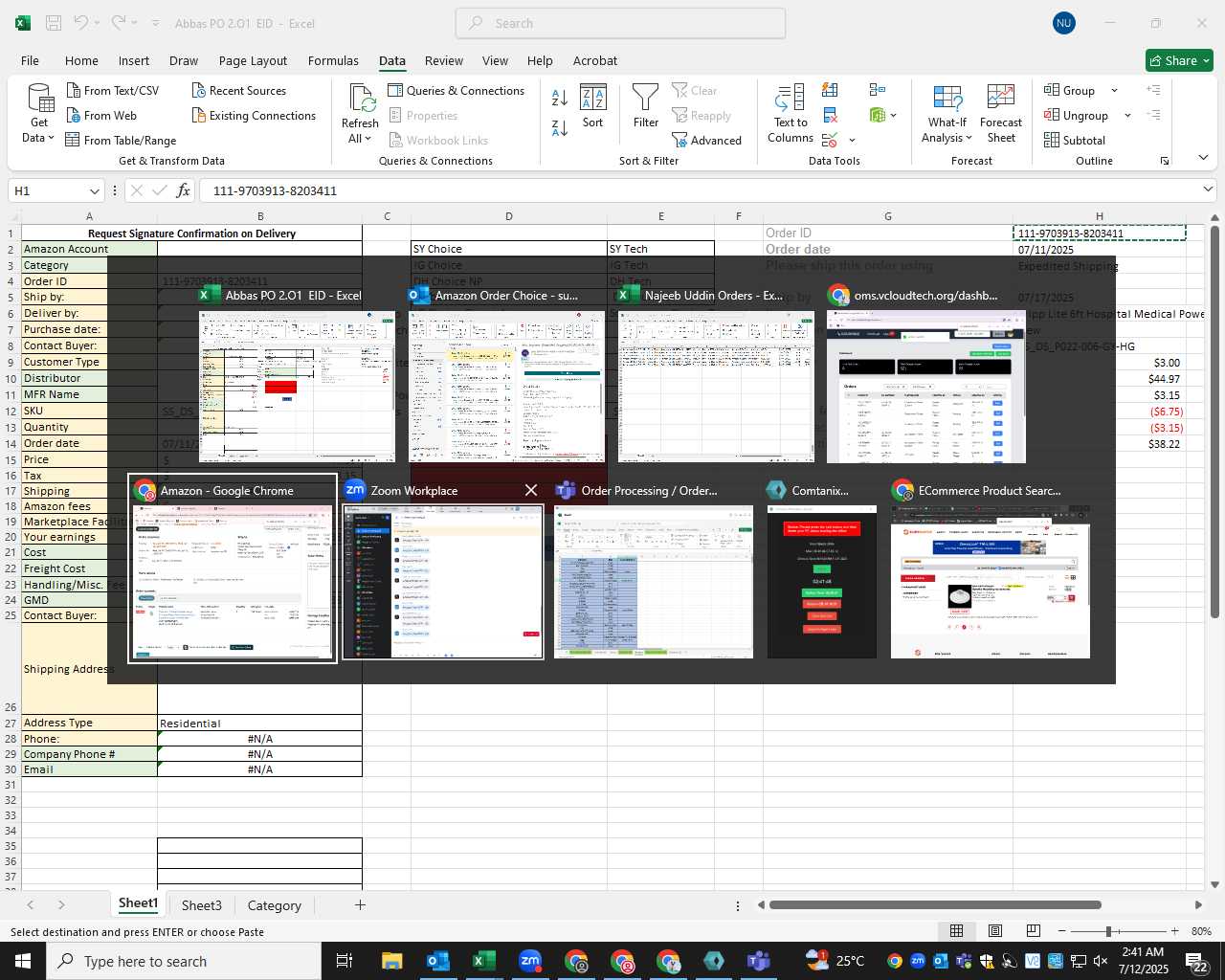Toggle the Filter funnel
Viewport: 1225px width, 980px height.
646,106
